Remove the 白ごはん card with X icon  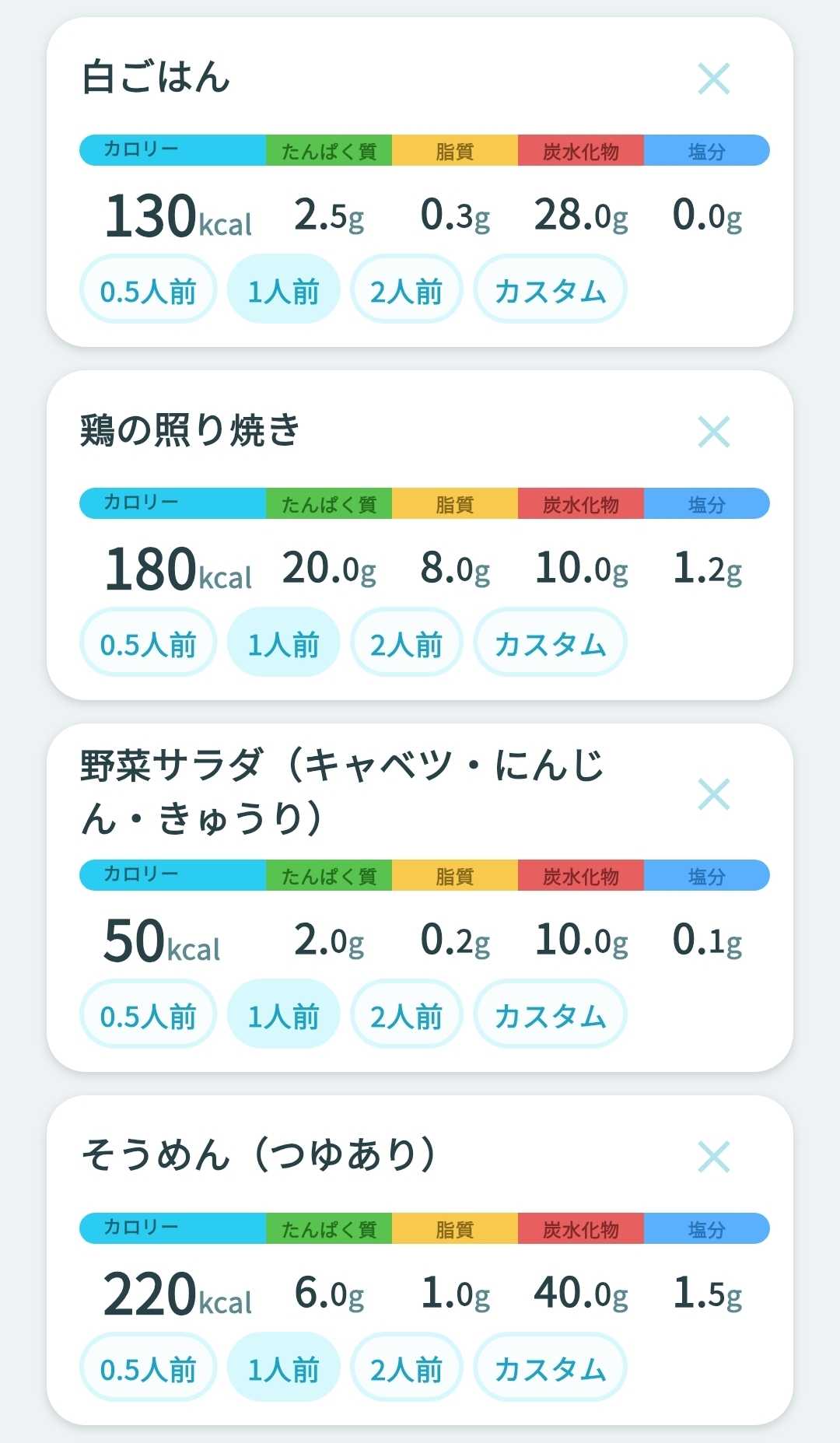coord(713,79)
